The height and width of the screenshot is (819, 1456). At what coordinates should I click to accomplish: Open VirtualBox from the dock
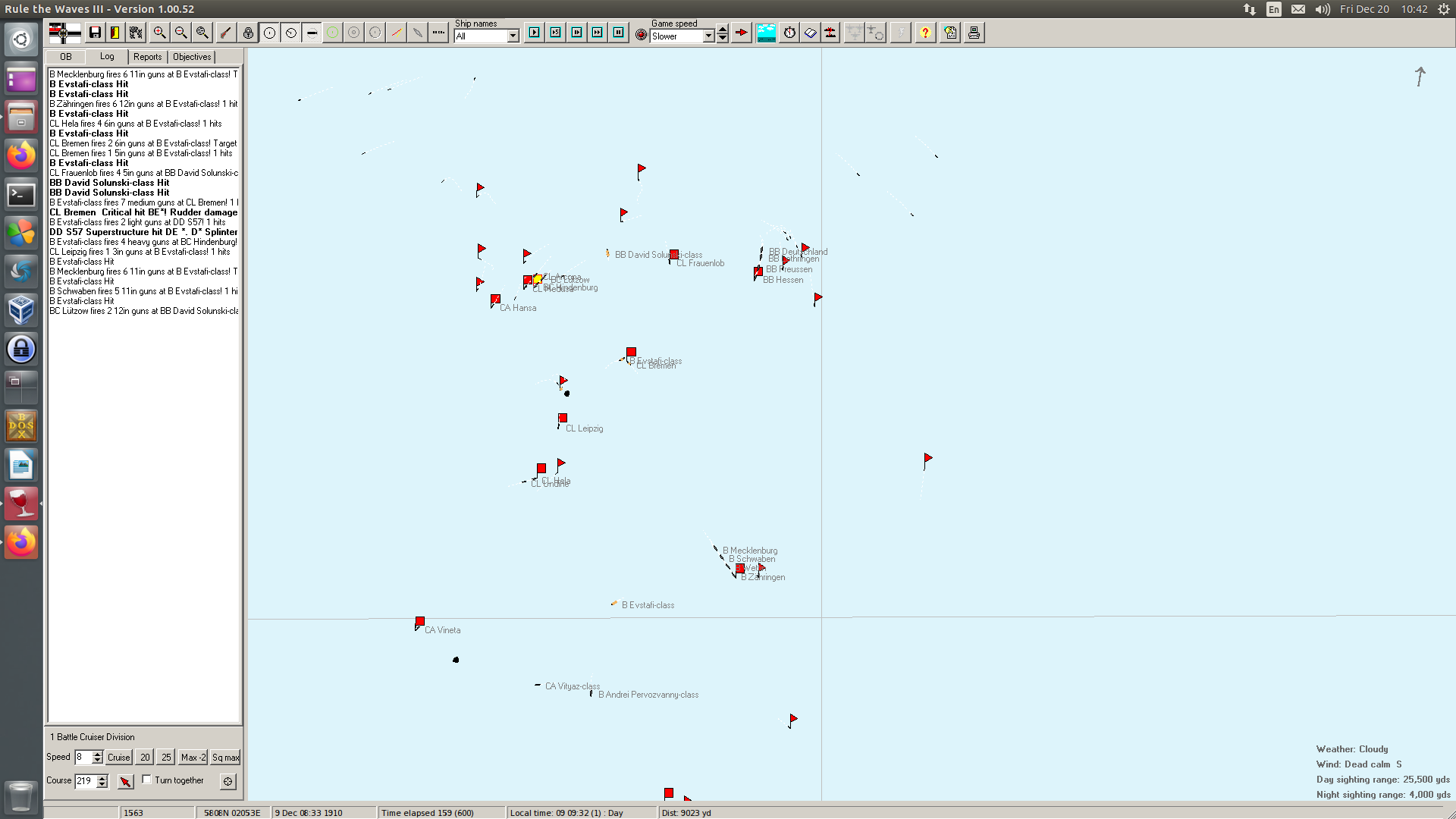tap(21, 310)
